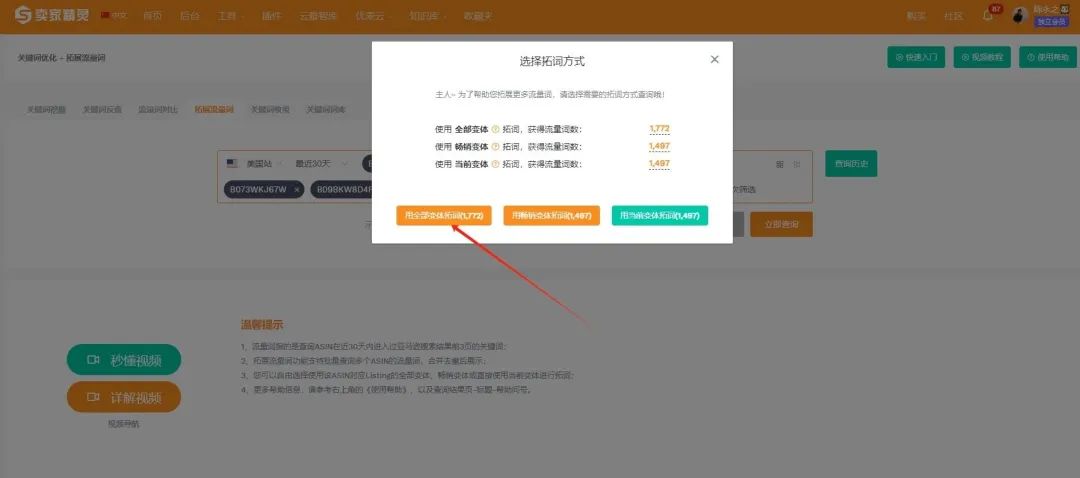Close the 选择拓词方式 dialog
This screenshot has height=478, width=1080.
[x=714, y=59]
